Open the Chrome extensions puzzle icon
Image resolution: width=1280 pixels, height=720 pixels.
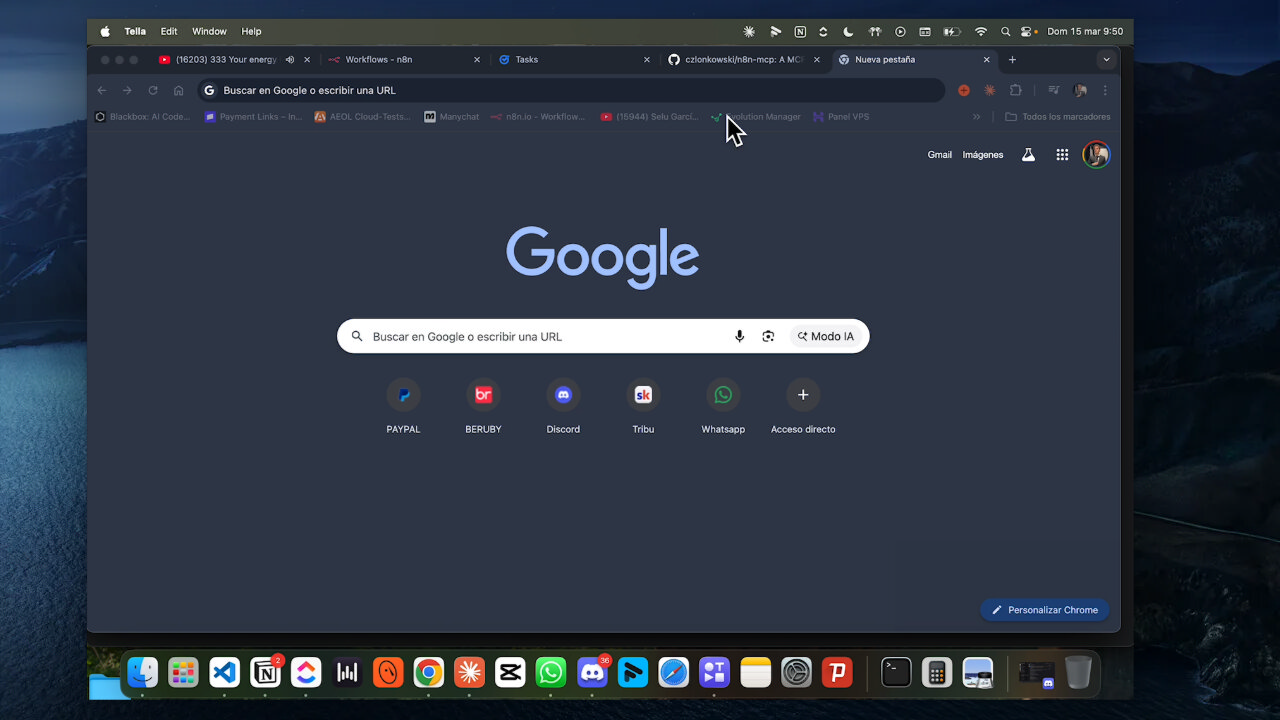tap(1016, 90)
